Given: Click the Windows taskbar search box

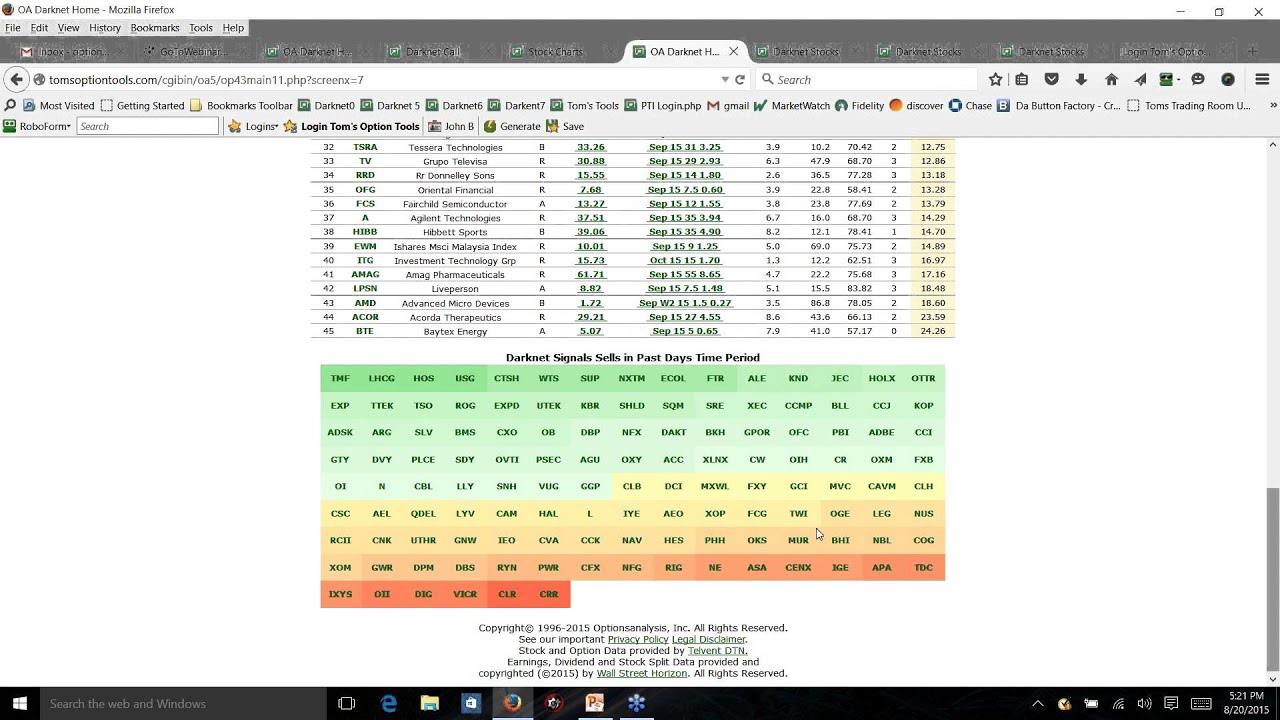Looking at the screenshot, I should [x=183, y=703].
